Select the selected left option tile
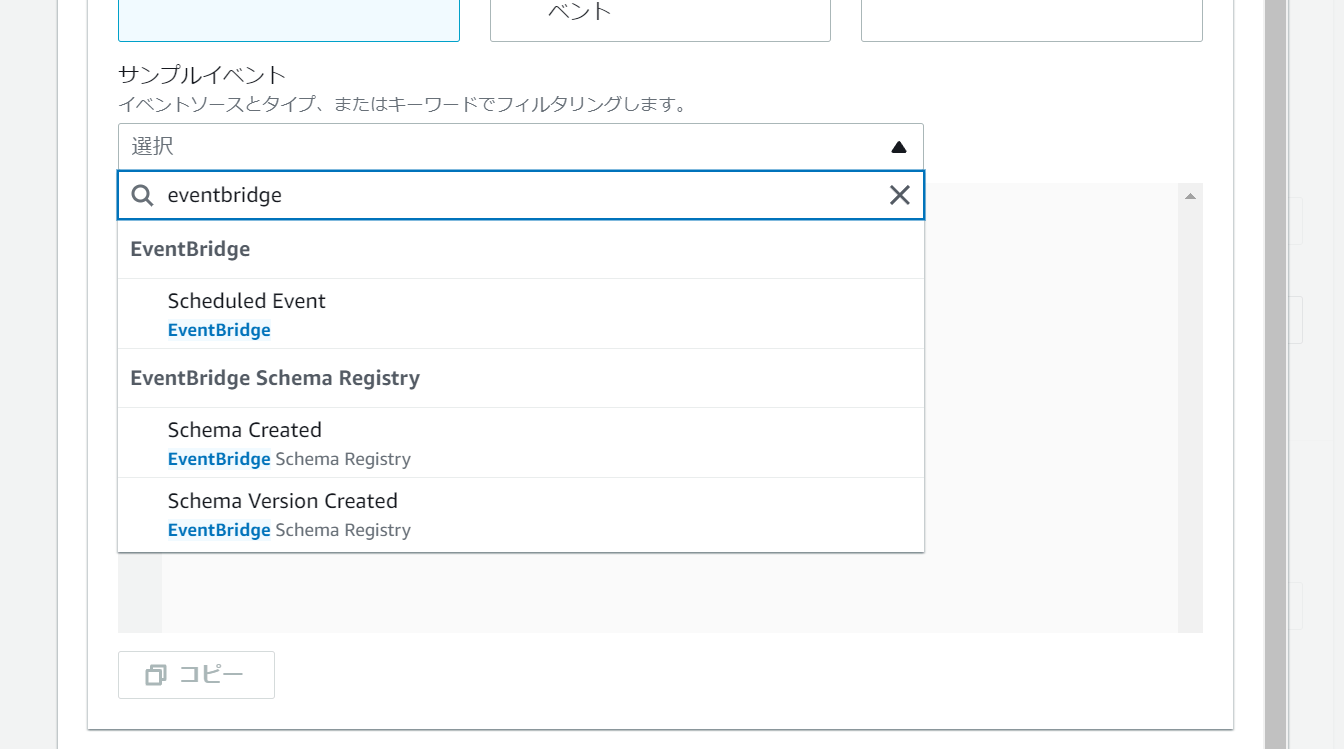Image resolution: width=1344 pixels, height=749 pixels. pyautogui.click(x=289, y=20)
